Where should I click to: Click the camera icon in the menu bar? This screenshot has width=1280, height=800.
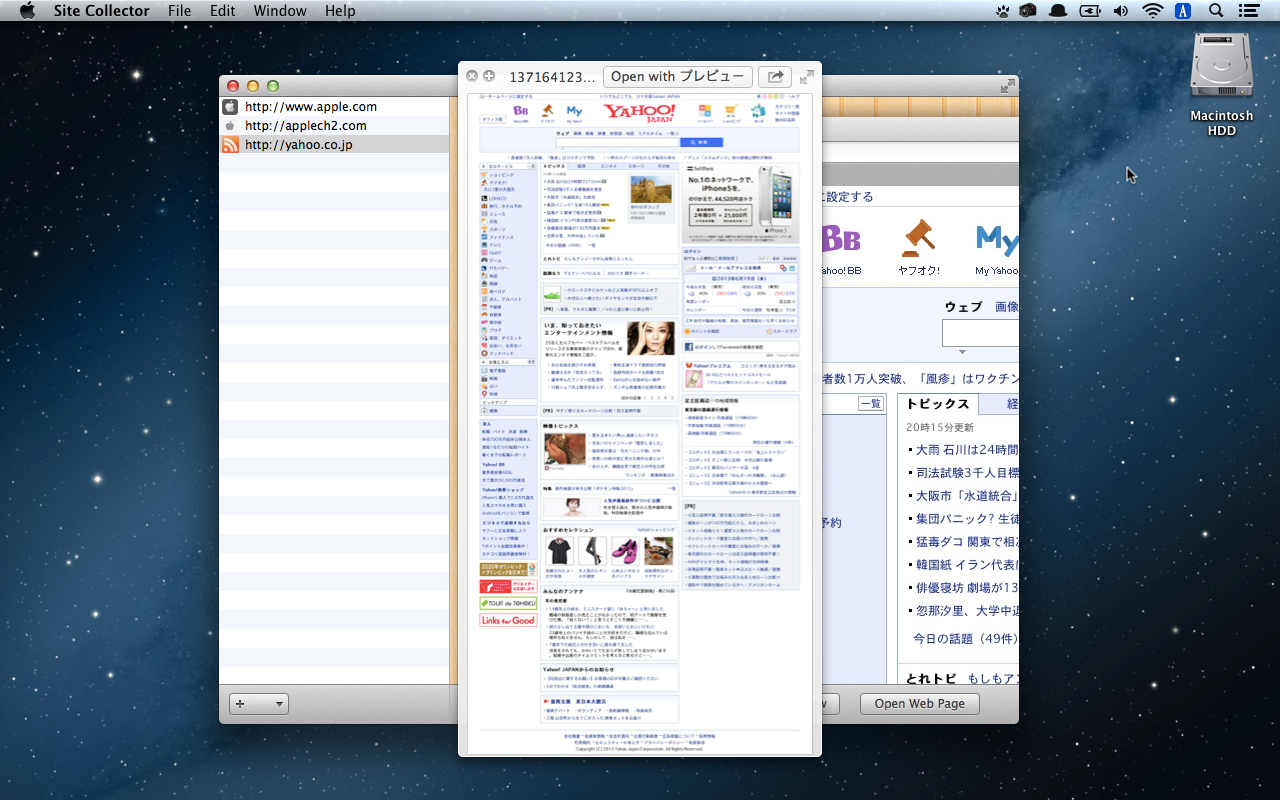(1027, 11)
